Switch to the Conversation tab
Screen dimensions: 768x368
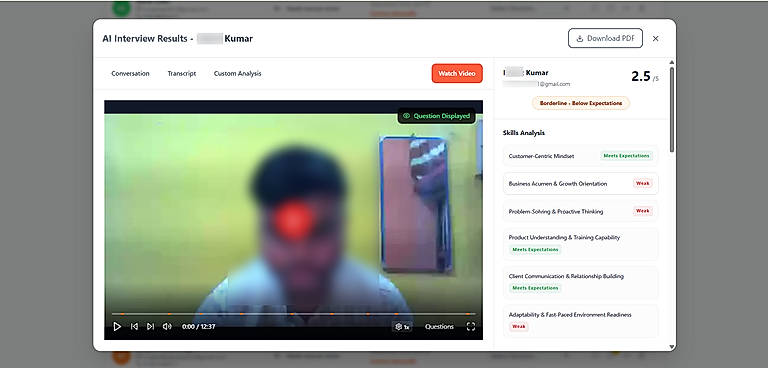[x=130, y=74]
